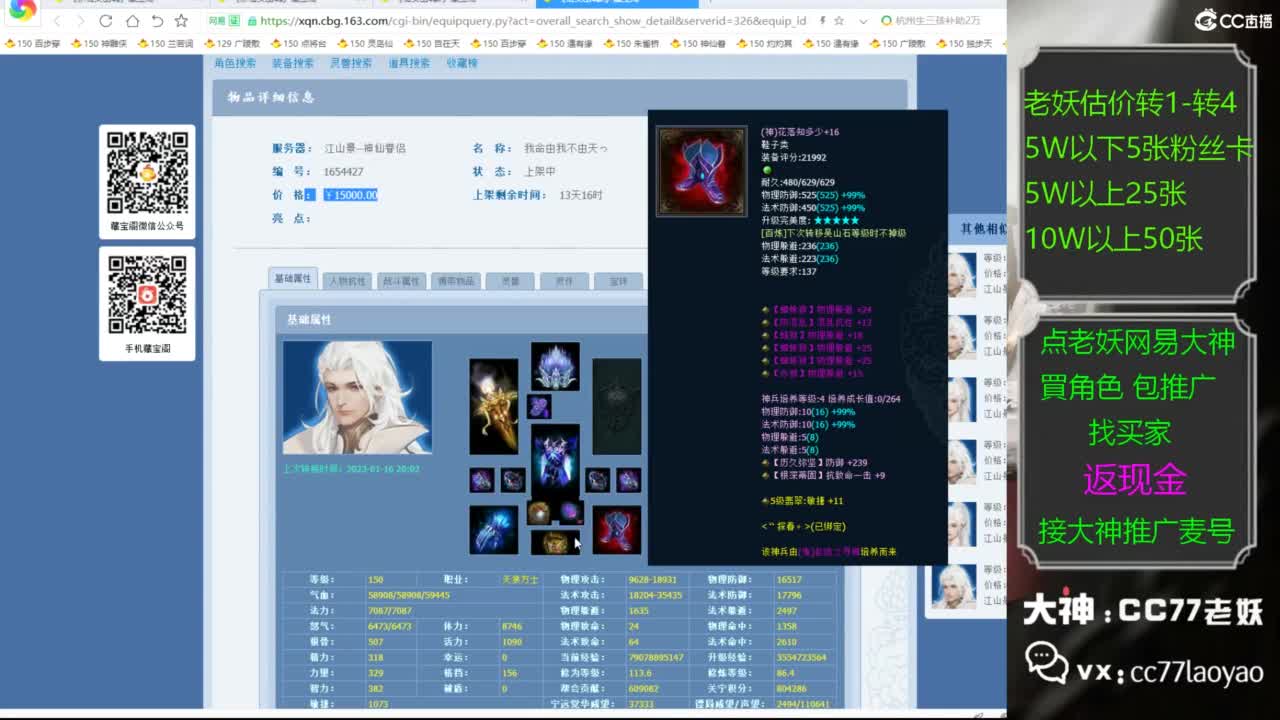The image size is (1280, 720).
Task: Switch to the 战斗属性 tab
Action: tap(401, 281)
